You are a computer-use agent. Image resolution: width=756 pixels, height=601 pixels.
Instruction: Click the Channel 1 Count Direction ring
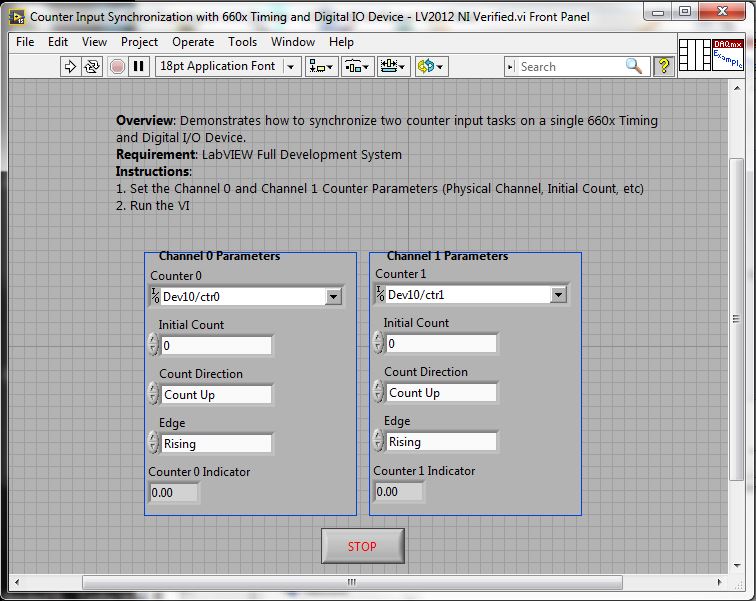(x=441, y=393)
